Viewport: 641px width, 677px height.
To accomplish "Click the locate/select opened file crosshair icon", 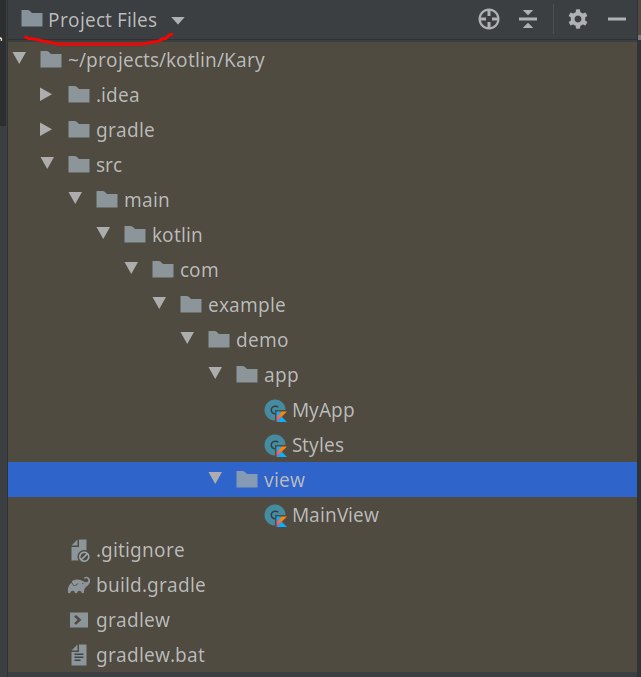I will point(489,19).
